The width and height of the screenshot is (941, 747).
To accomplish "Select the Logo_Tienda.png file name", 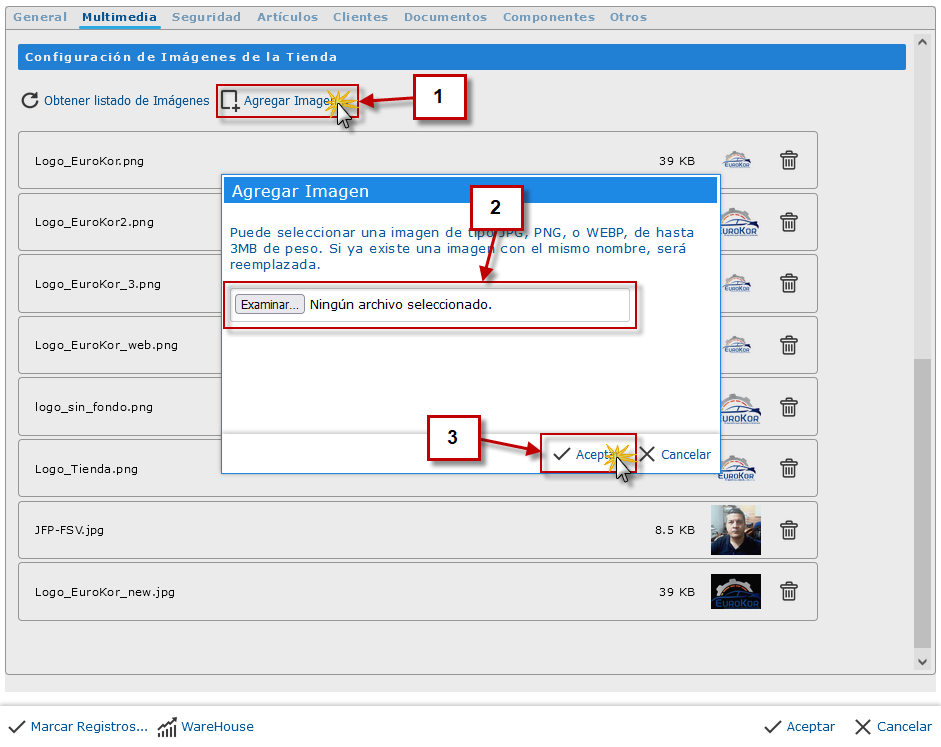I will click(86, 469).
